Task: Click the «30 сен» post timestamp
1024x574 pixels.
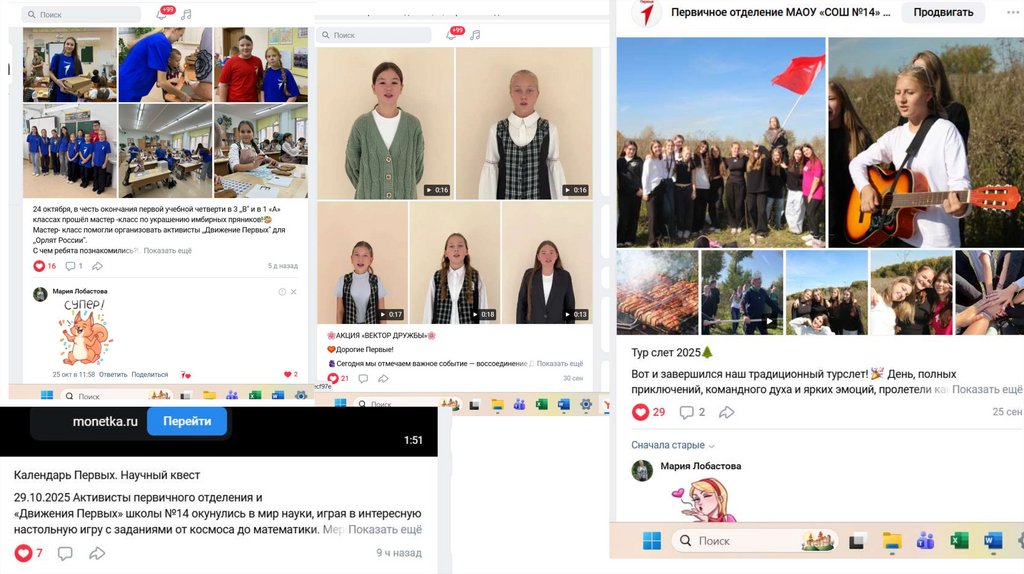Action: tap(573, 378)
